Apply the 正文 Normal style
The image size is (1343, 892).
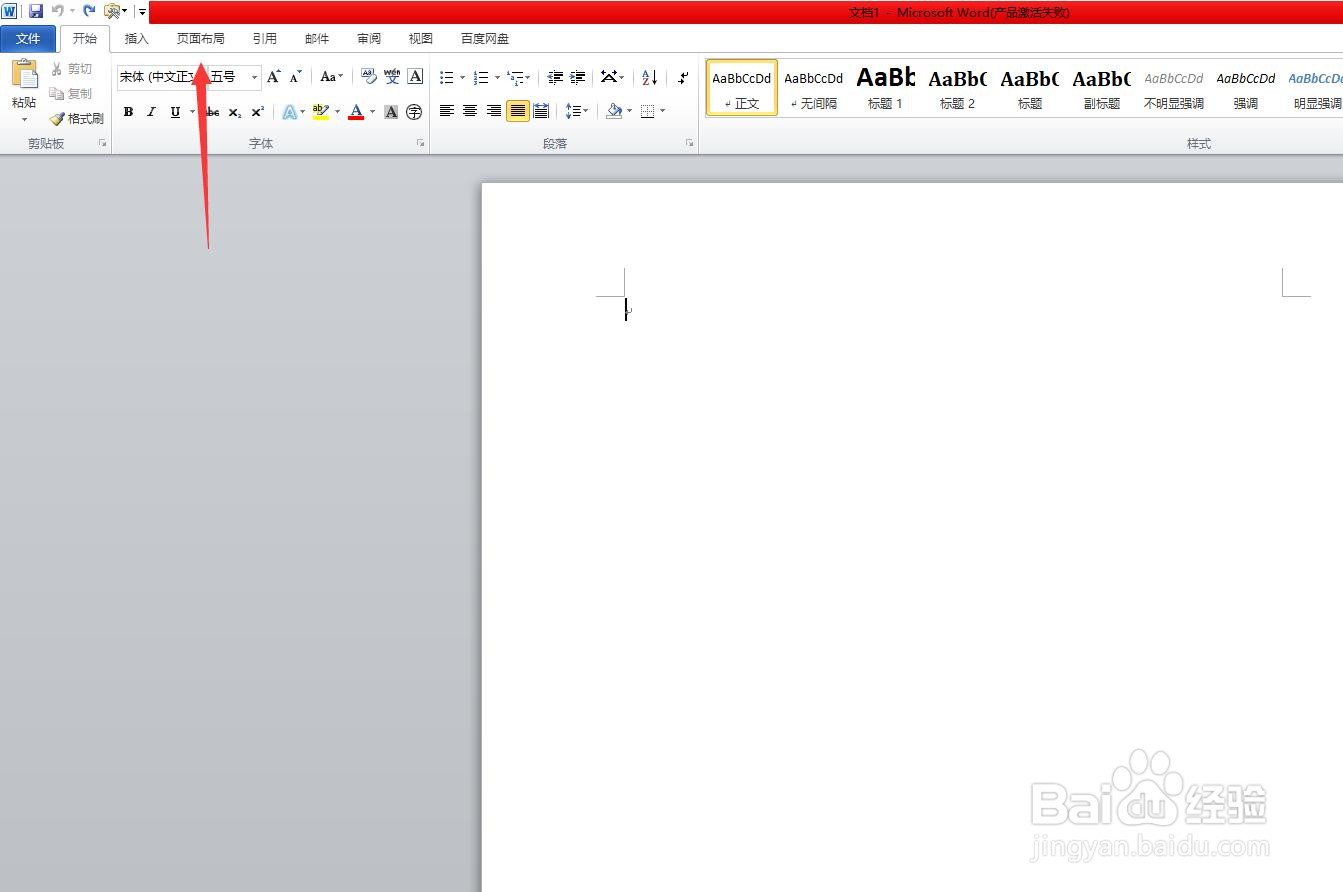coord(742,88)
